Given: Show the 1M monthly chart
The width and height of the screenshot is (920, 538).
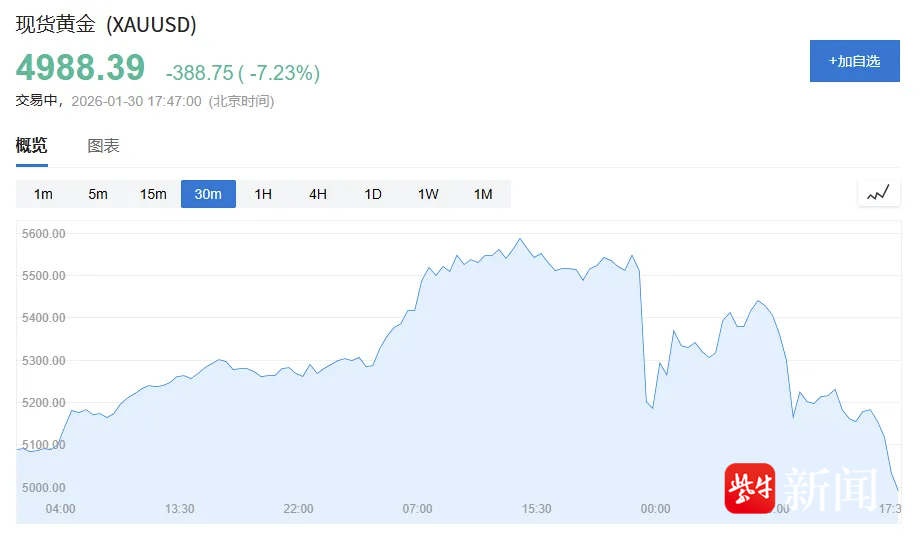Looking at the screenshot, I should click(483, 194).
